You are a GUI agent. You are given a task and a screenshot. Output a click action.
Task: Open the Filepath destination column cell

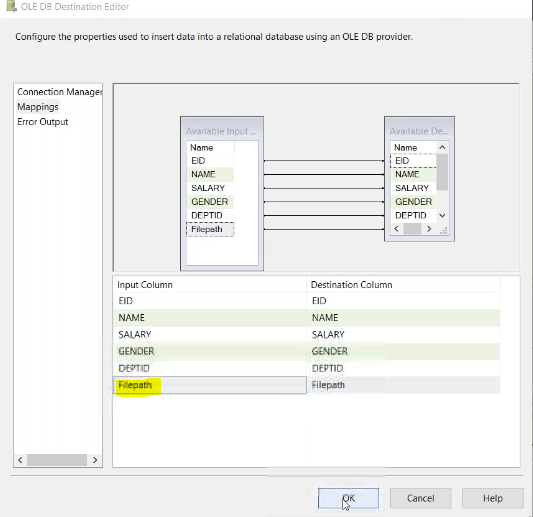(x=403, y=385)
